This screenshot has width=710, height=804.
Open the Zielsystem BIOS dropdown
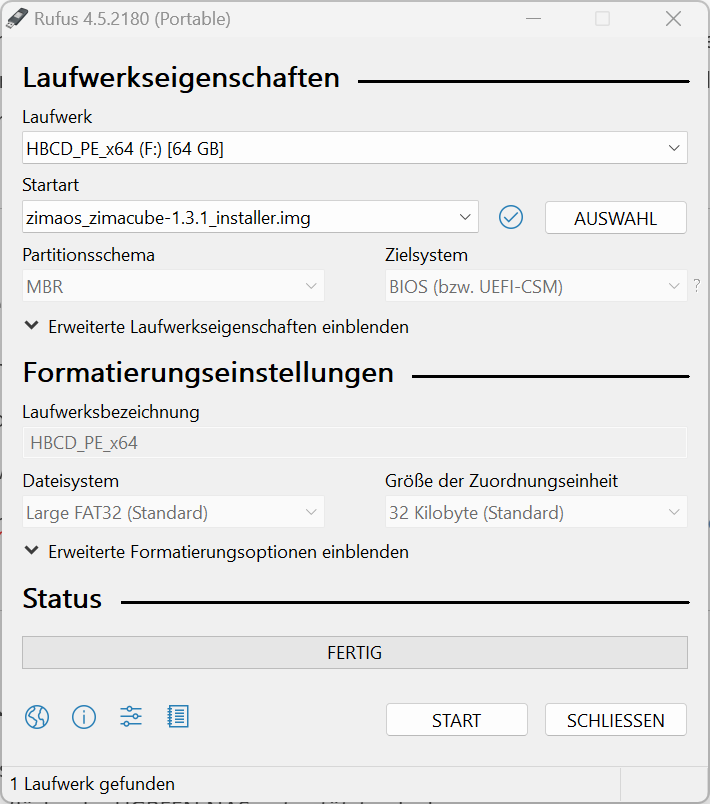536,286
